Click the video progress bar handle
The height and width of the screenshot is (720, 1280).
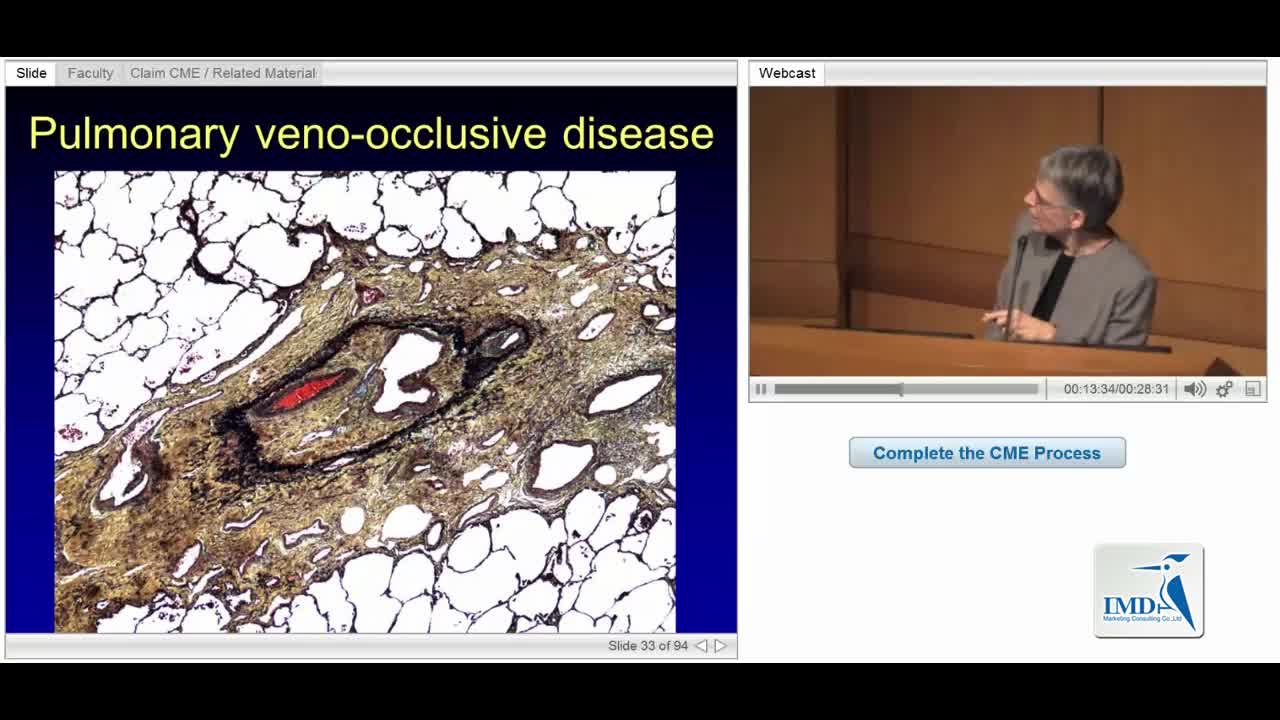[900, 389]
